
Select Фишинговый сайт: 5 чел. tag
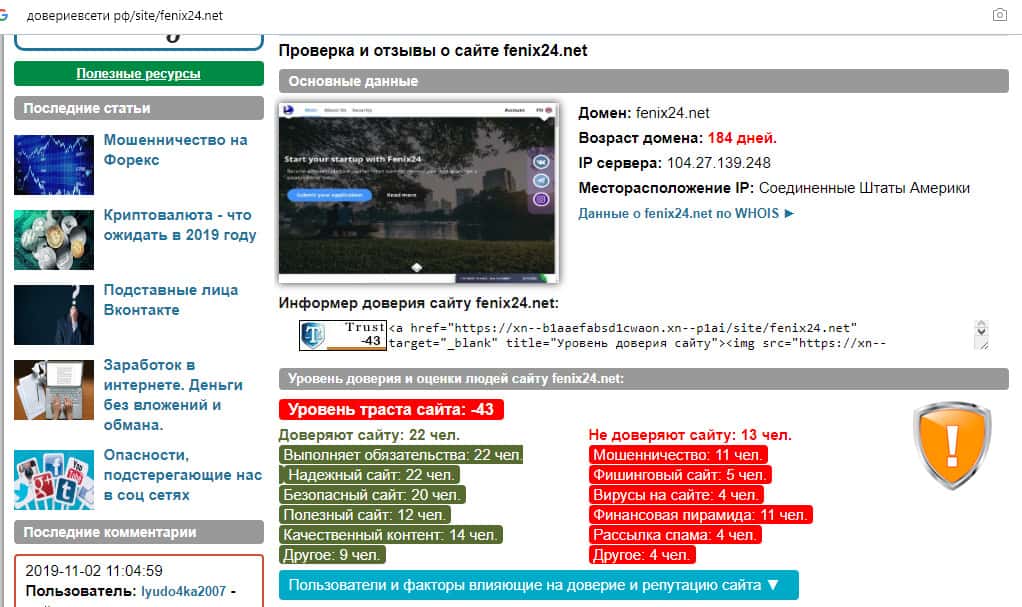click(680, 475)
